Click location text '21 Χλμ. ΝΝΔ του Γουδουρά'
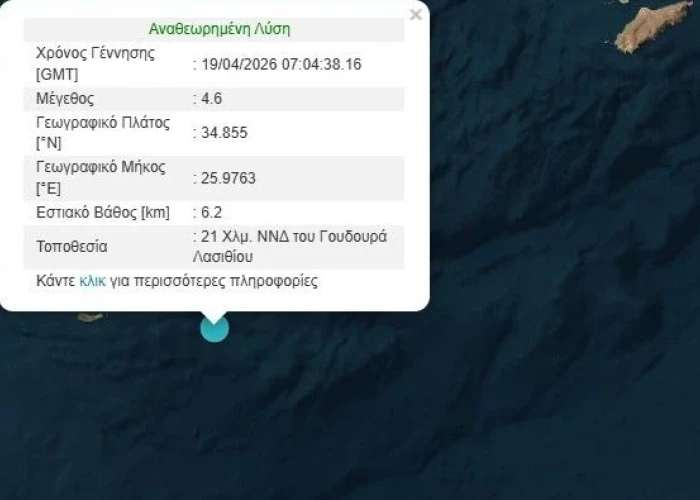This screenshot has width=700, height=500. pyautogui.click(x=294, y=236)
